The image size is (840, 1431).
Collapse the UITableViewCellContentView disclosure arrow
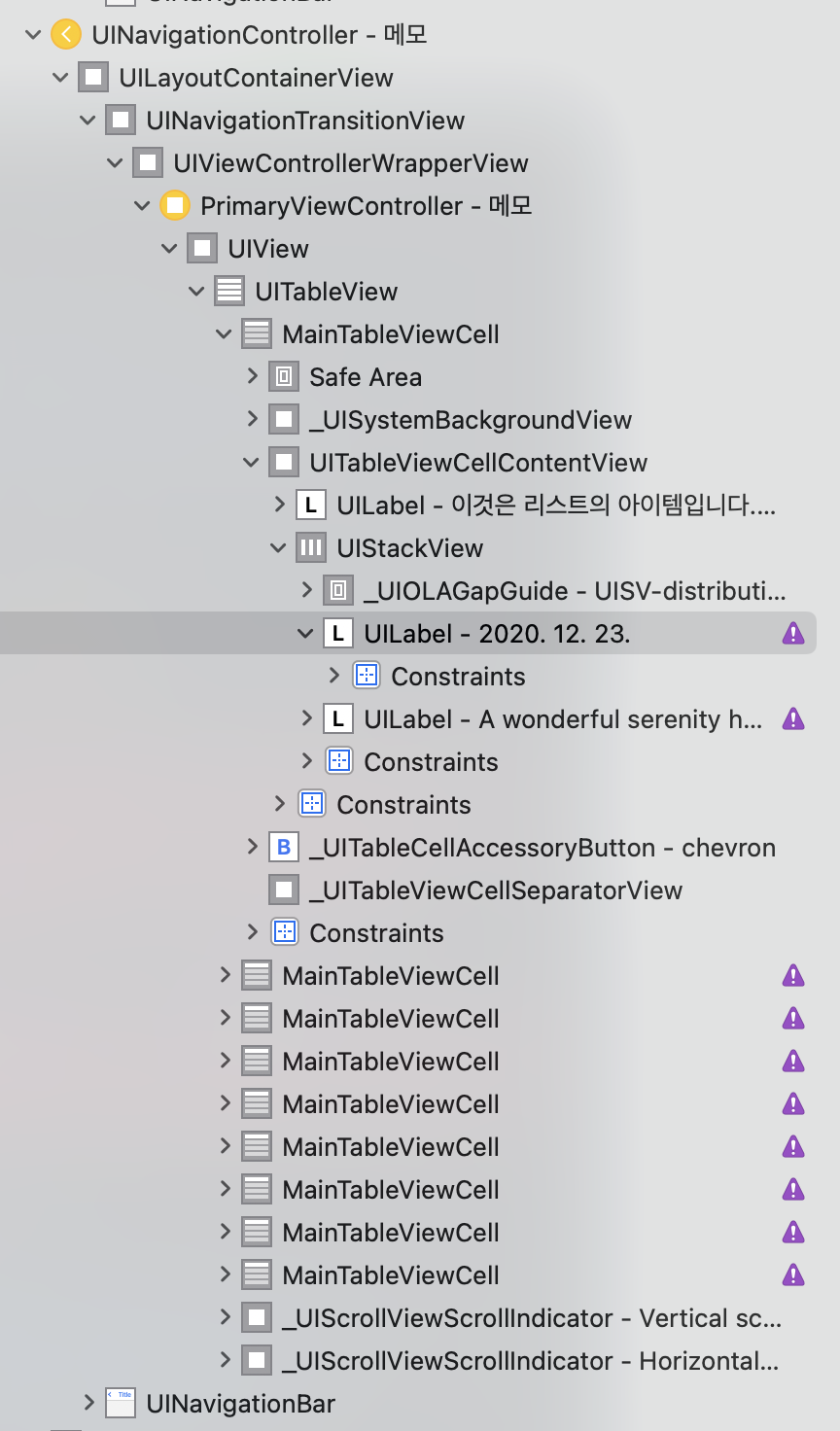[251, 463]
